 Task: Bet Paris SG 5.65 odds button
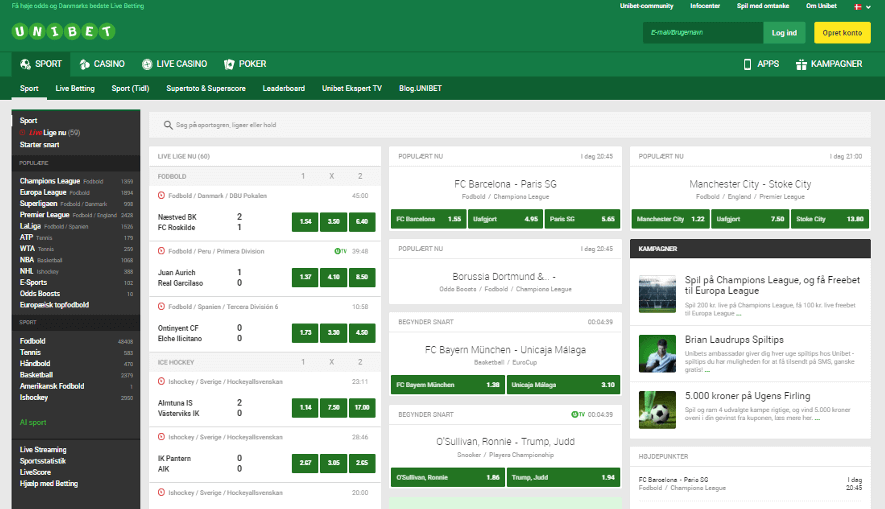pyautogui.click(x=582, y=219)
